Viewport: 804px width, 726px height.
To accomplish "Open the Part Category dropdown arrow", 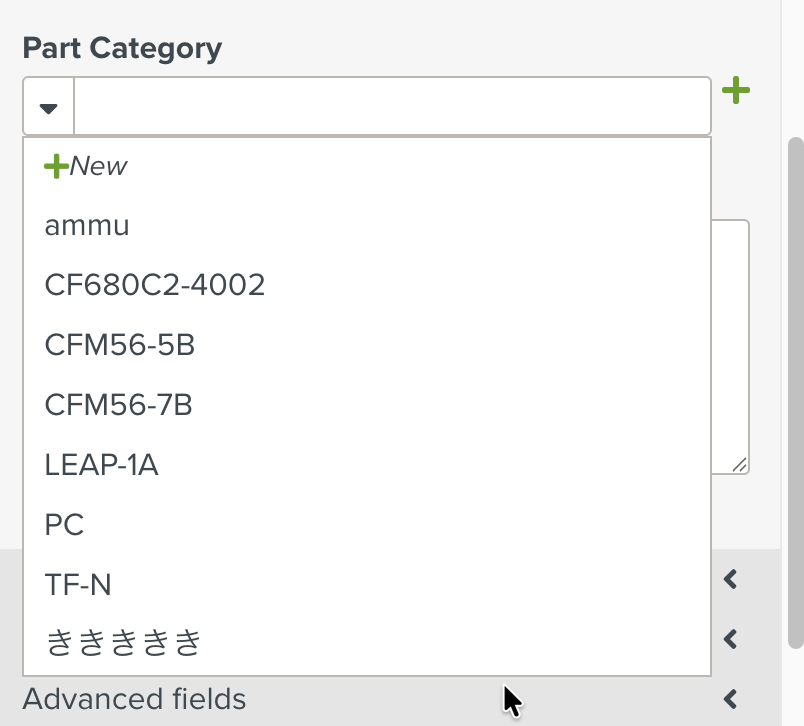I will pos(49,107).
